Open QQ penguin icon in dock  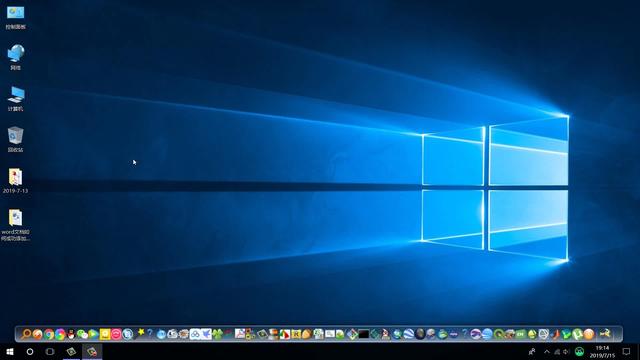[x=71, y=334]
